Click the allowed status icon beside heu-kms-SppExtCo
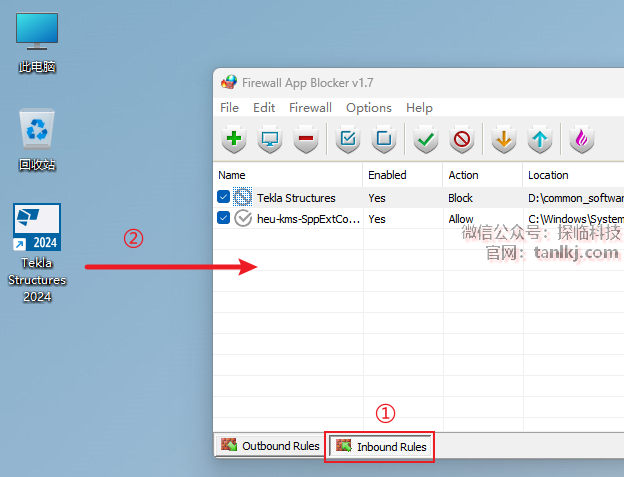Viewport: 624px width, 477px height. [243, 218]
